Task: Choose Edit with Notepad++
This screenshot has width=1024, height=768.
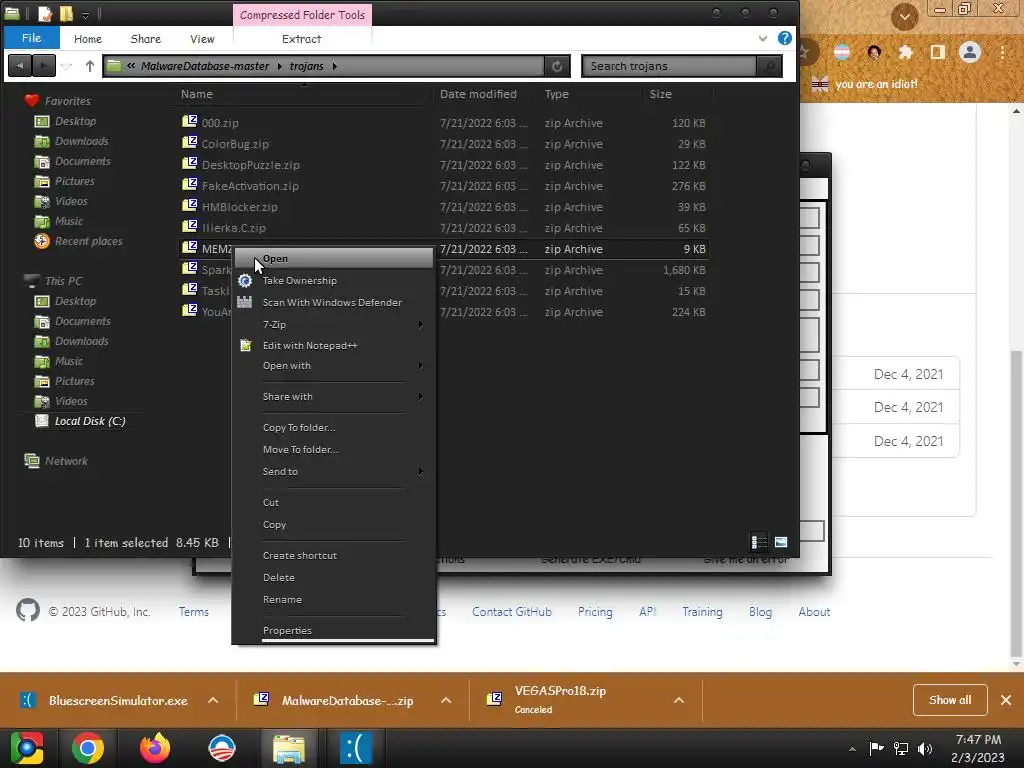Action: tap(334, 345)
